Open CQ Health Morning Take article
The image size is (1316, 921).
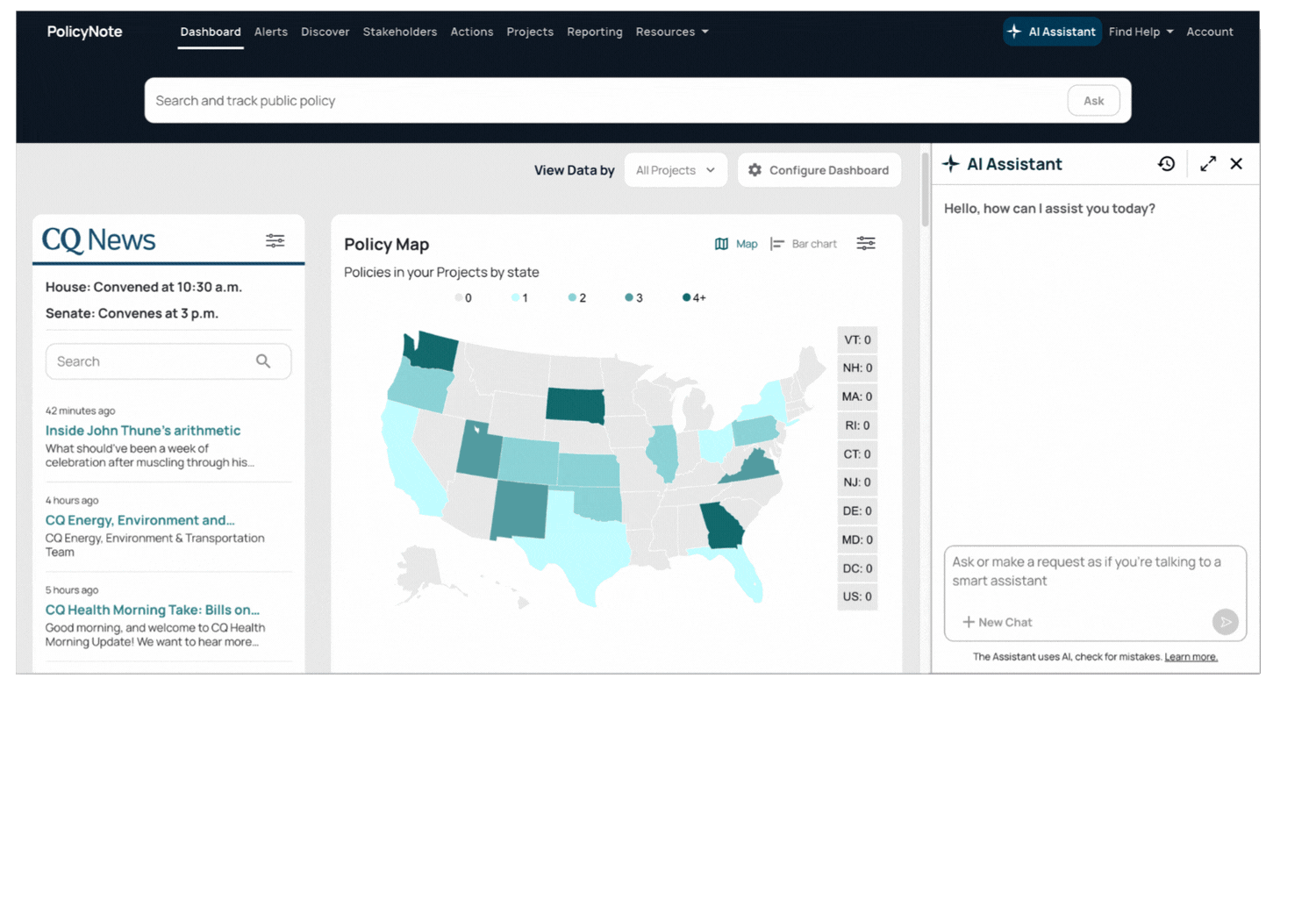[x=153, y=610]
